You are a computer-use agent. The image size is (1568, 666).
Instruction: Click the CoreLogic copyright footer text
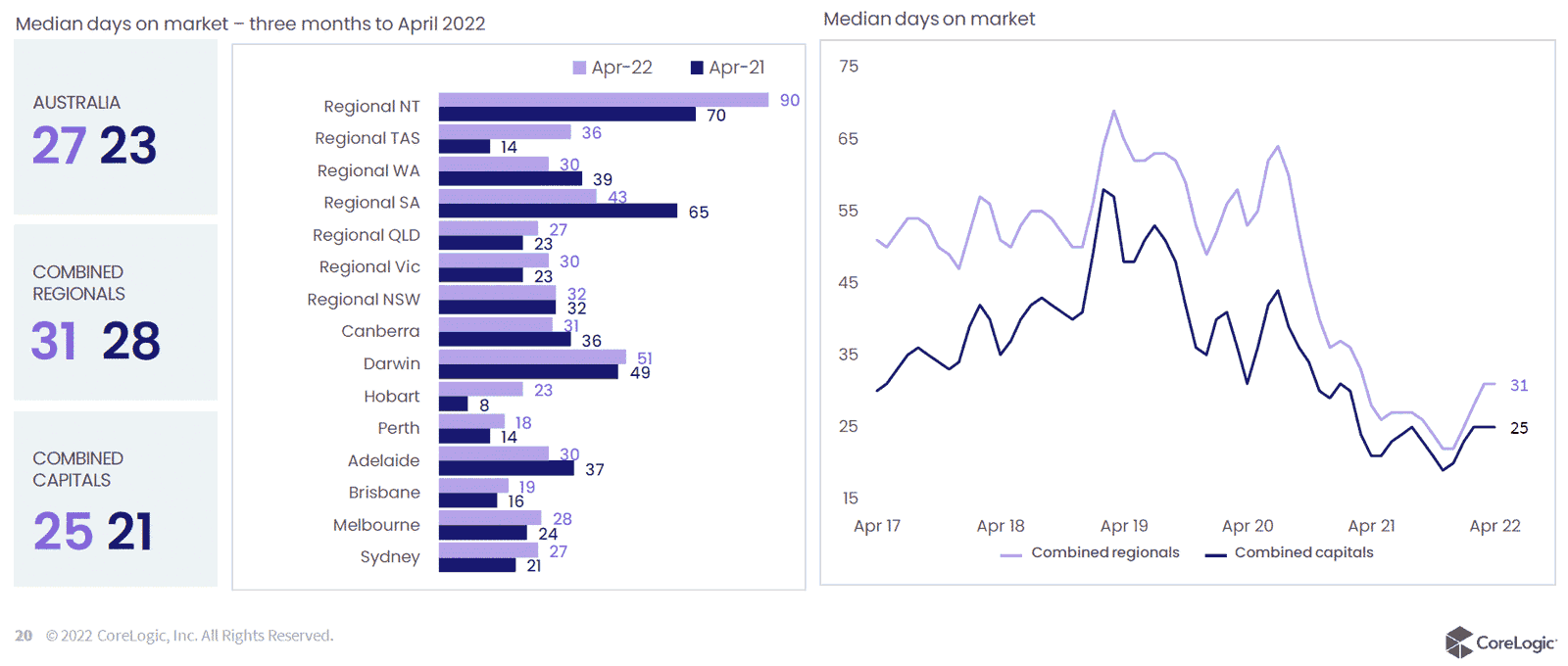[190, 636]
